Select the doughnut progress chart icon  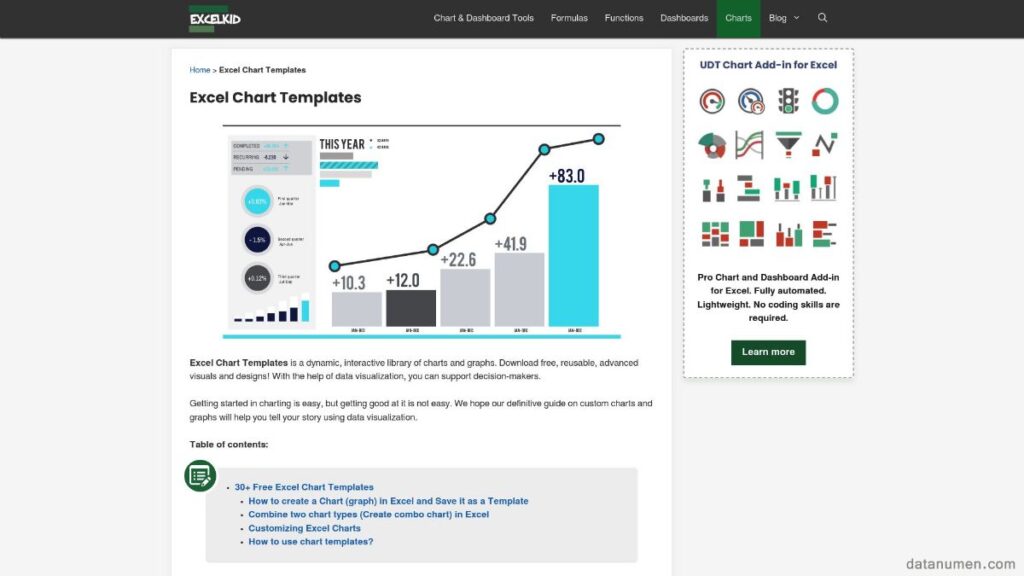click(x=823, y=102)
